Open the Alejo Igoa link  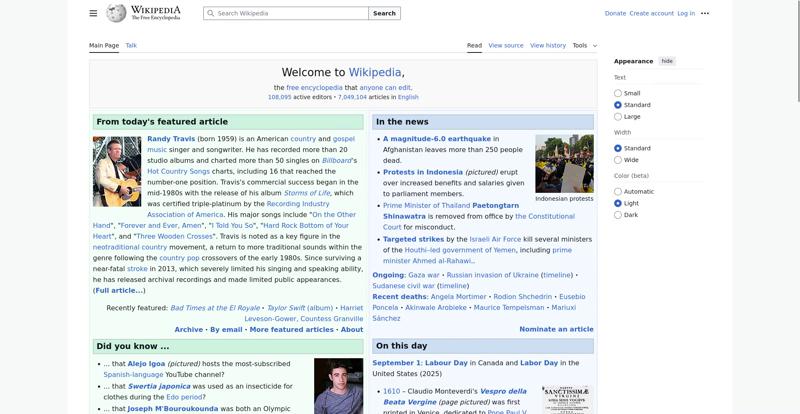coord(146,364)
